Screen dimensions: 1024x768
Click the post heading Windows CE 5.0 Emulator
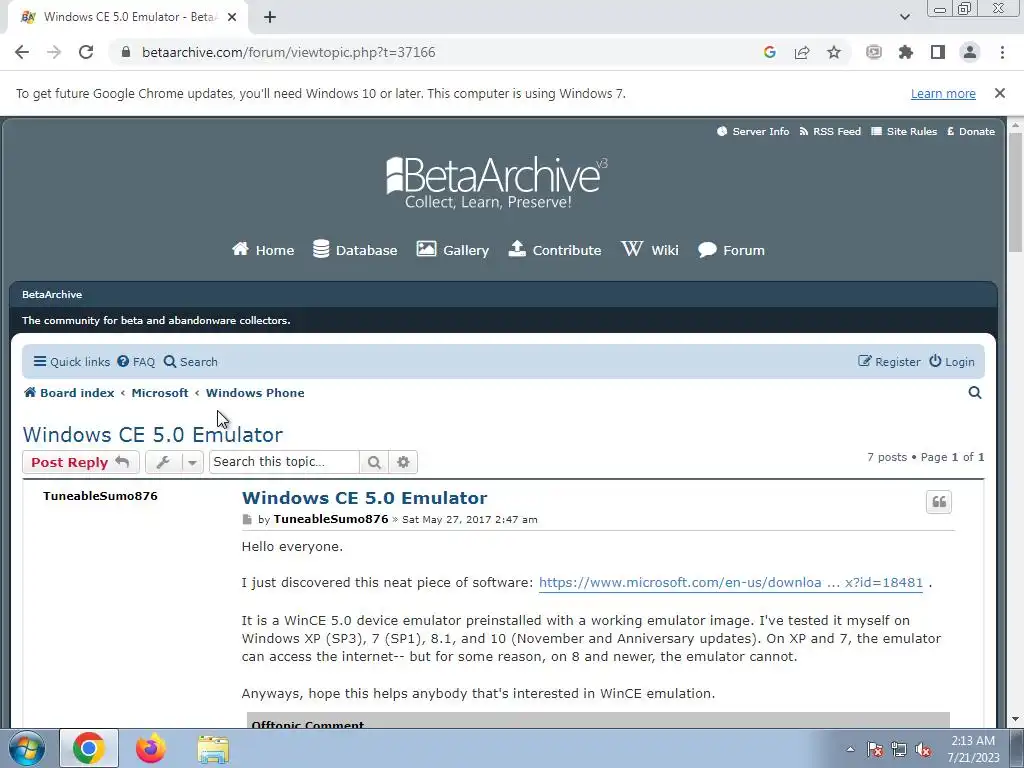364,498
